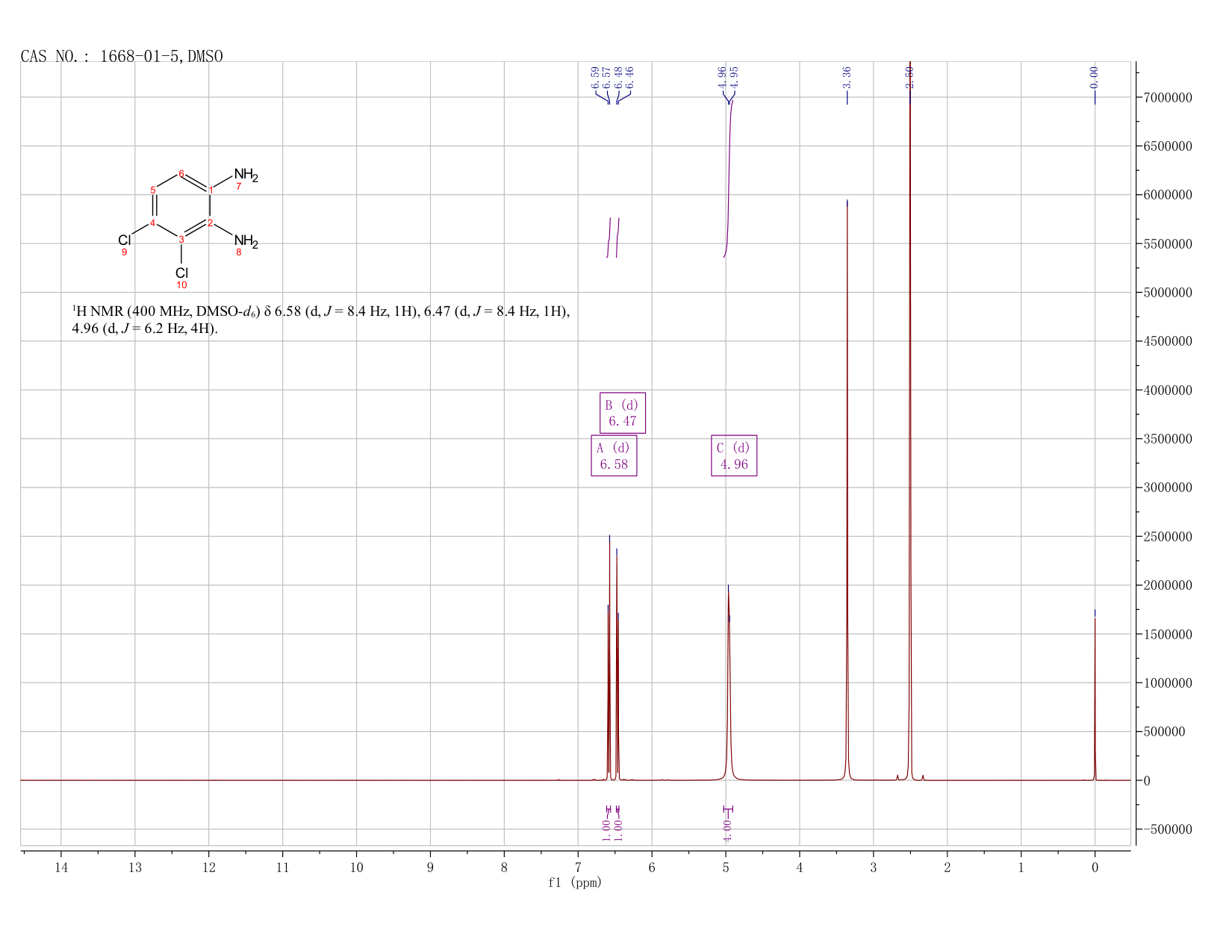Viewport: 1232px width, 952px height.
Task: Click the f1 (ppm) axis label
Action: coord(575,883)
